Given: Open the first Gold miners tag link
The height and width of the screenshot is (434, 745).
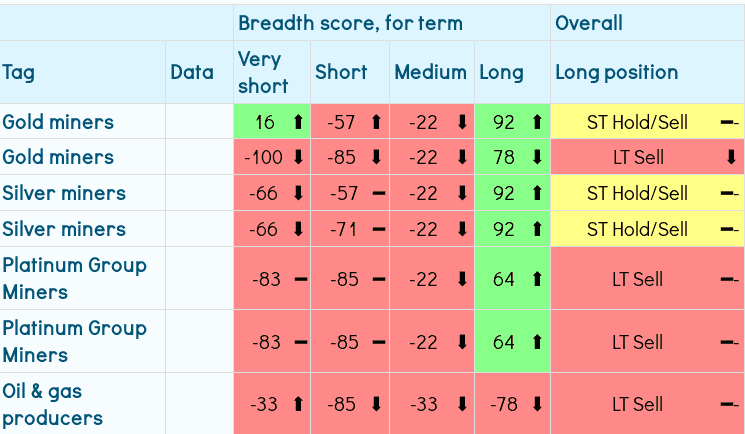Looking at the screenshot, I should pyautogui.click(x=58, y=122).
